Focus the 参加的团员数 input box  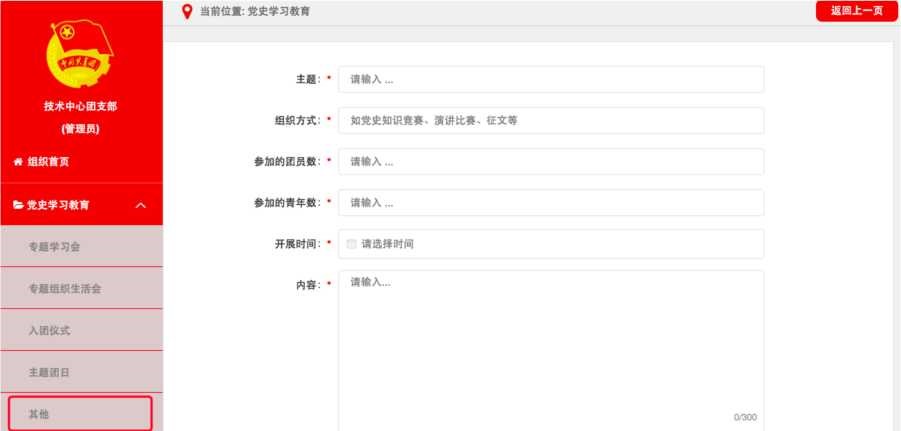tap(551, 161)
